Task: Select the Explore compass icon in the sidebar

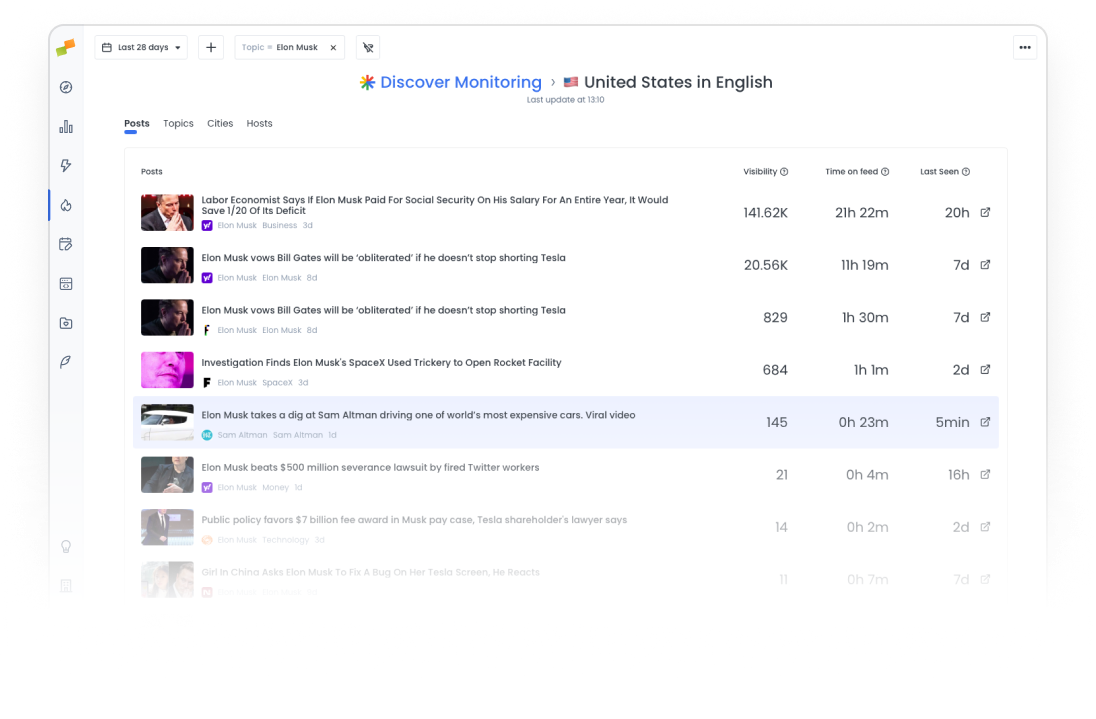Action: point(66,87)
